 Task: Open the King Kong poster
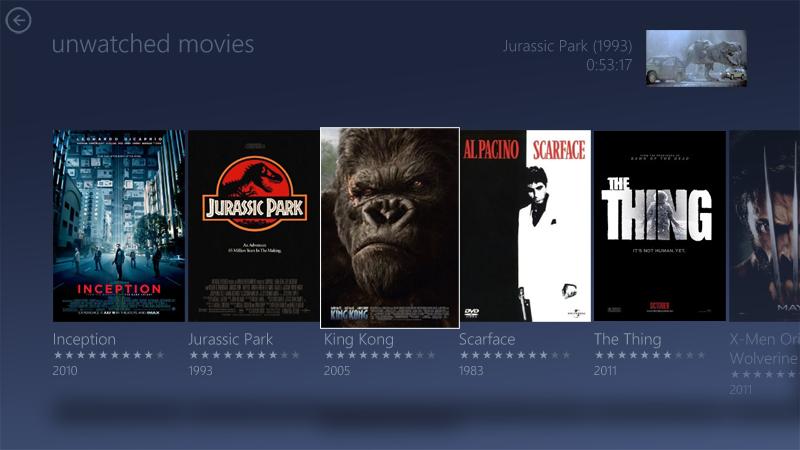click(390, 228)
